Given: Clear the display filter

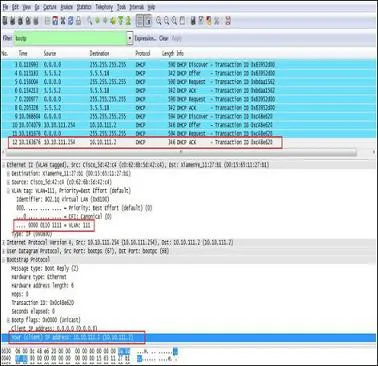Looking at the screenshot, I should click(164, 38).
